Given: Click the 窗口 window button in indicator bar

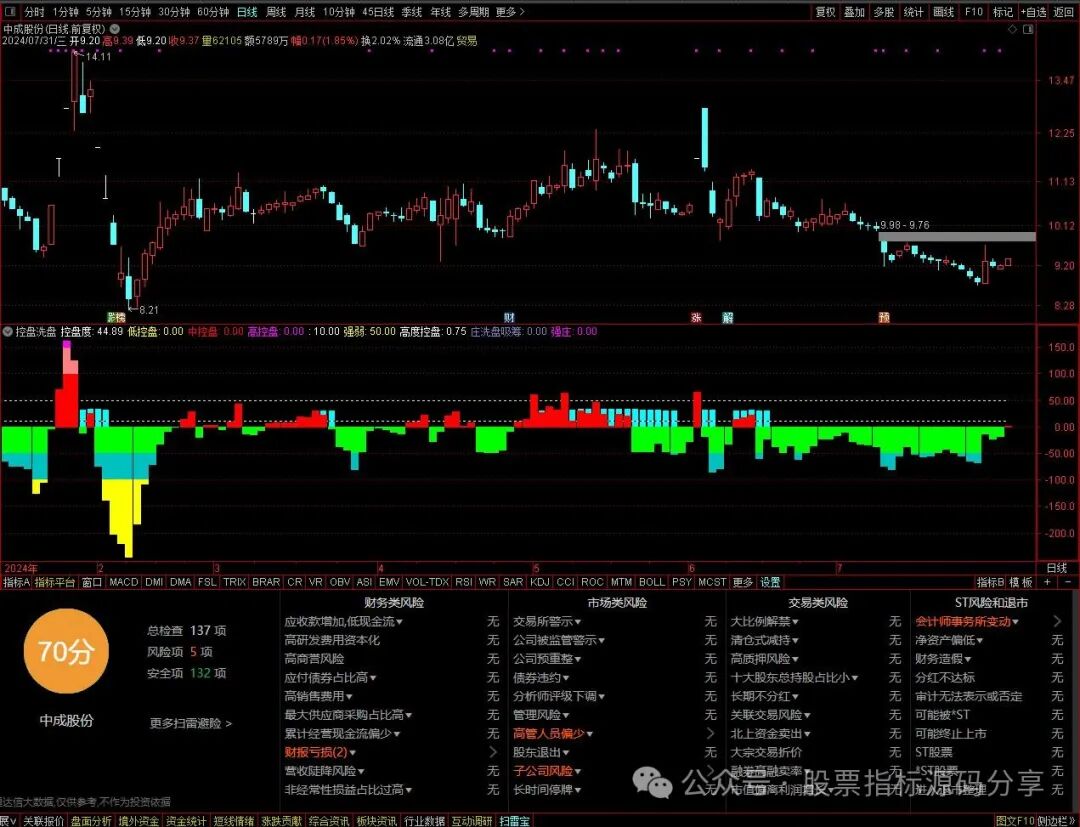Looking at the screenshot, I should point(92,582).
